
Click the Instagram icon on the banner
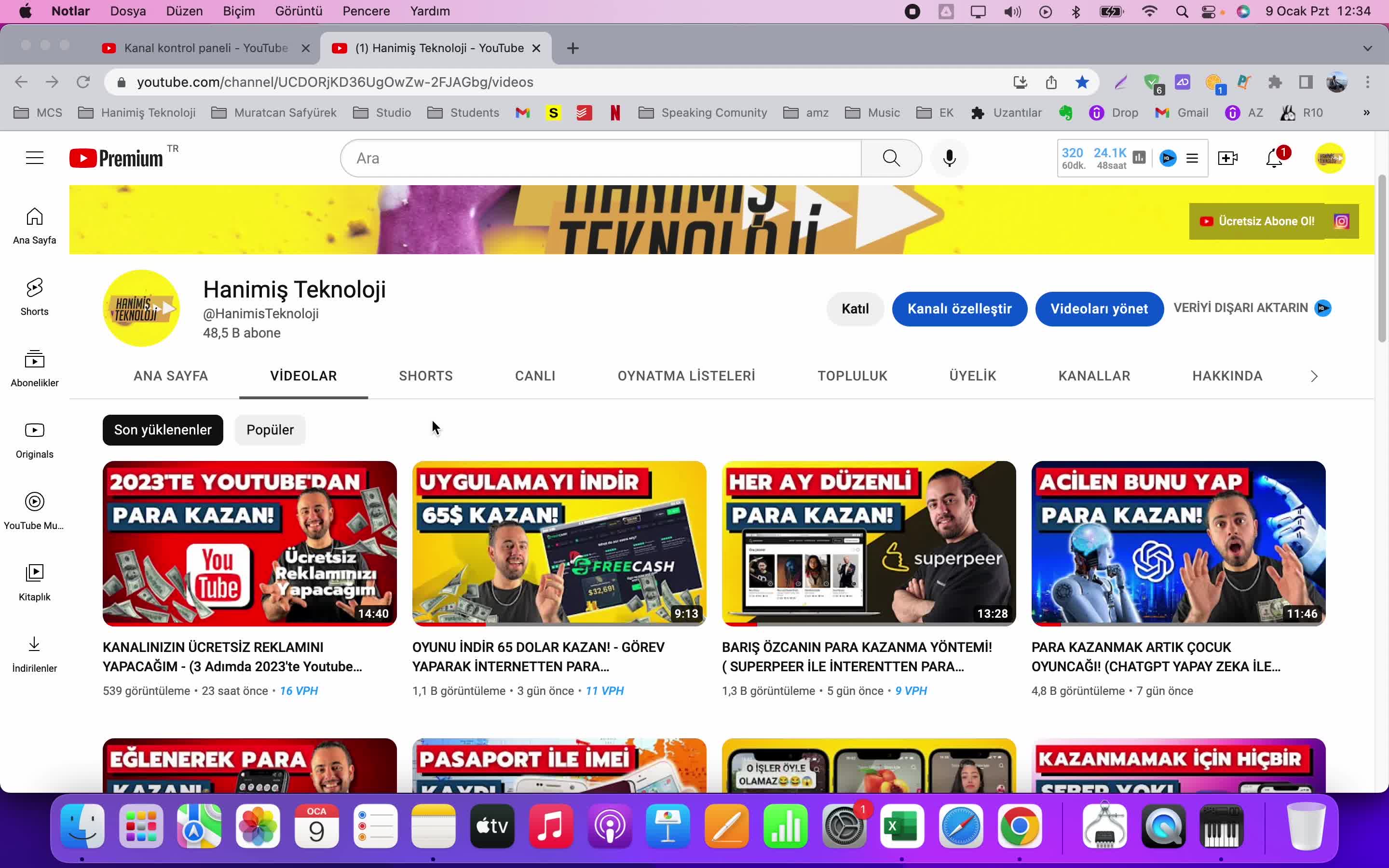click(1341, 221)
